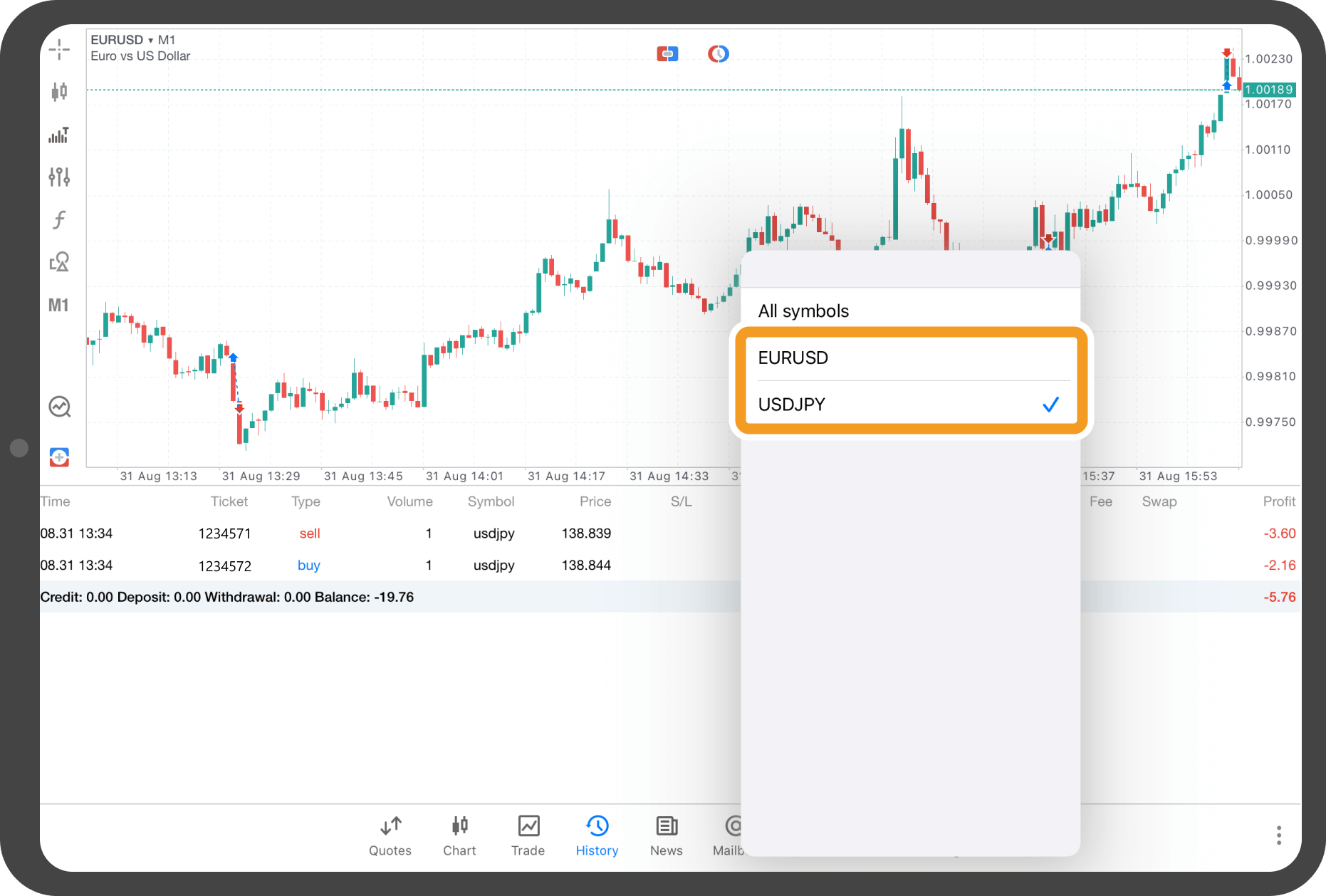Select the crosshair tool in sidebar
The width and height of the screenshot is (1326, 896).
[59, 49]
